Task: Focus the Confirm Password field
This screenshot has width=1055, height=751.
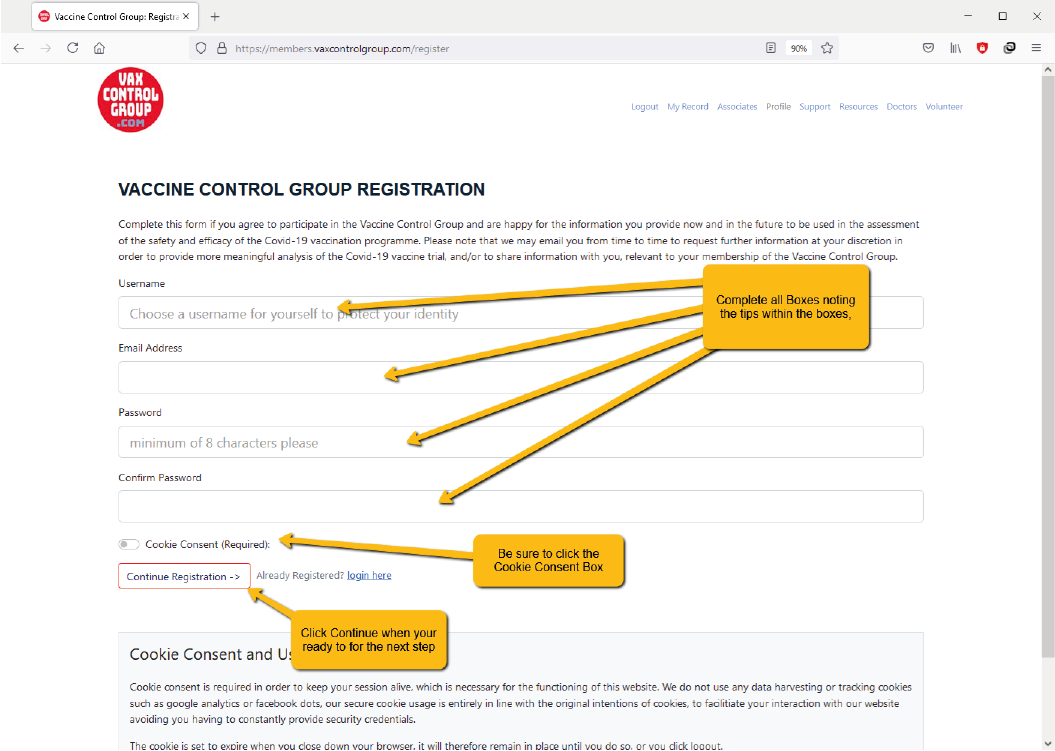Action: click(520, 507)
